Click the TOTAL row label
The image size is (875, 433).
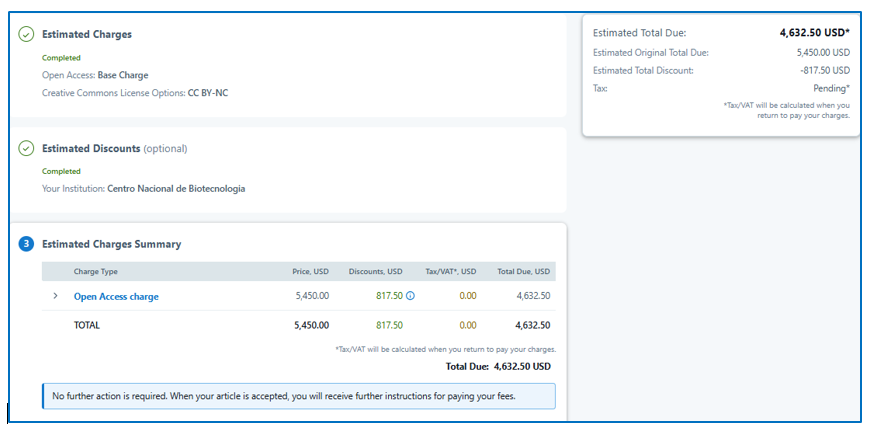tap(87, 325)
